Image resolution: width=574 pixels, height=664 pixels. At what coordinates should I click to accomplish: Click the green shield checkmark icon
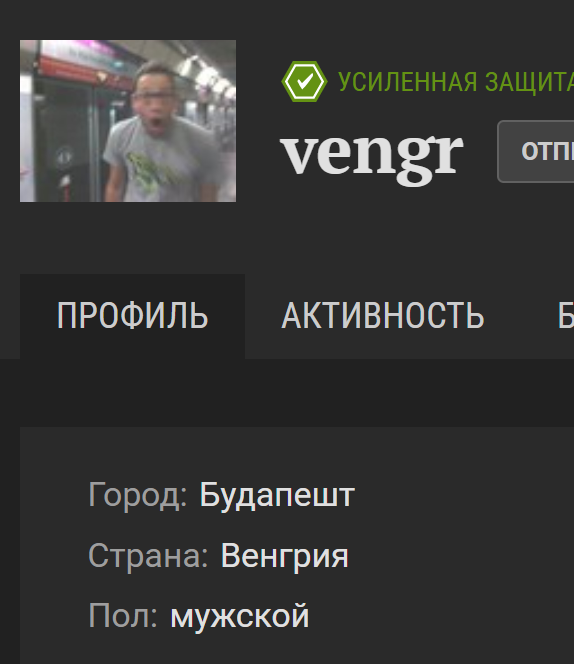coord(304,82)
